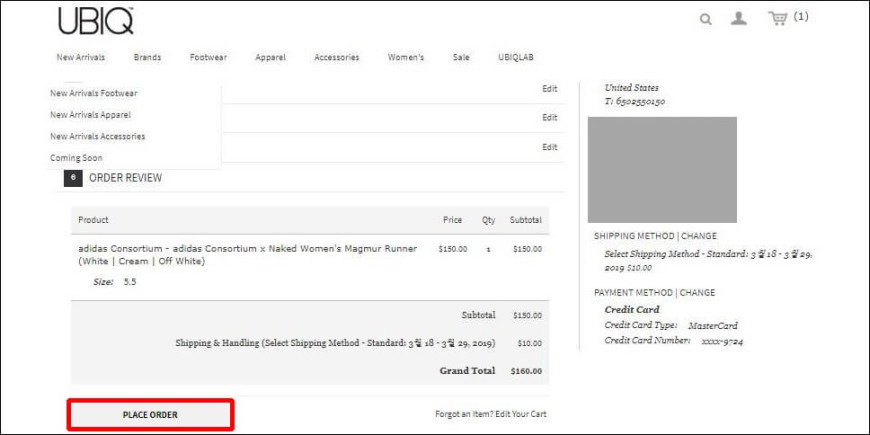Click the second Edit link in the middle row
The width and height of the screenshot is (870, 435).
point(549,118)
